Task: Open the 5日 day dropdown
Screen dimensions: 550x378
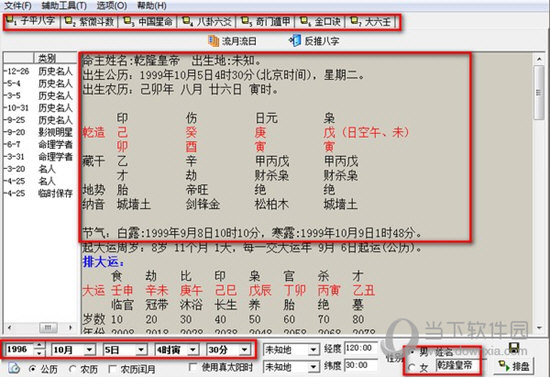Action: tap(141, 350)
